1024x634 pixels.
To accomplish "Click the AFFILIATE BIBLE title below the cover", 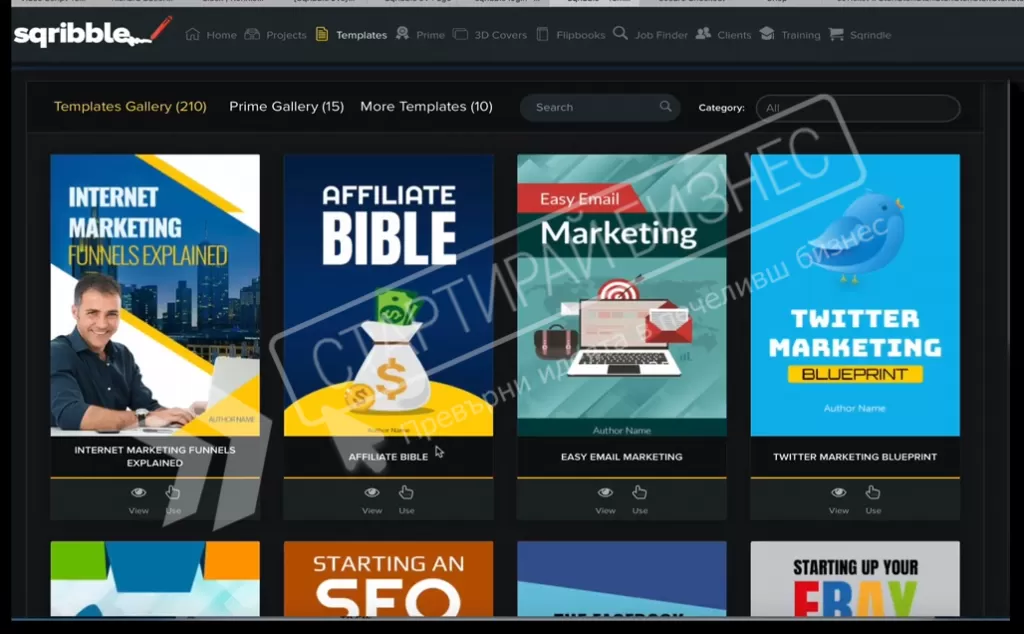I will coord(388,456).
